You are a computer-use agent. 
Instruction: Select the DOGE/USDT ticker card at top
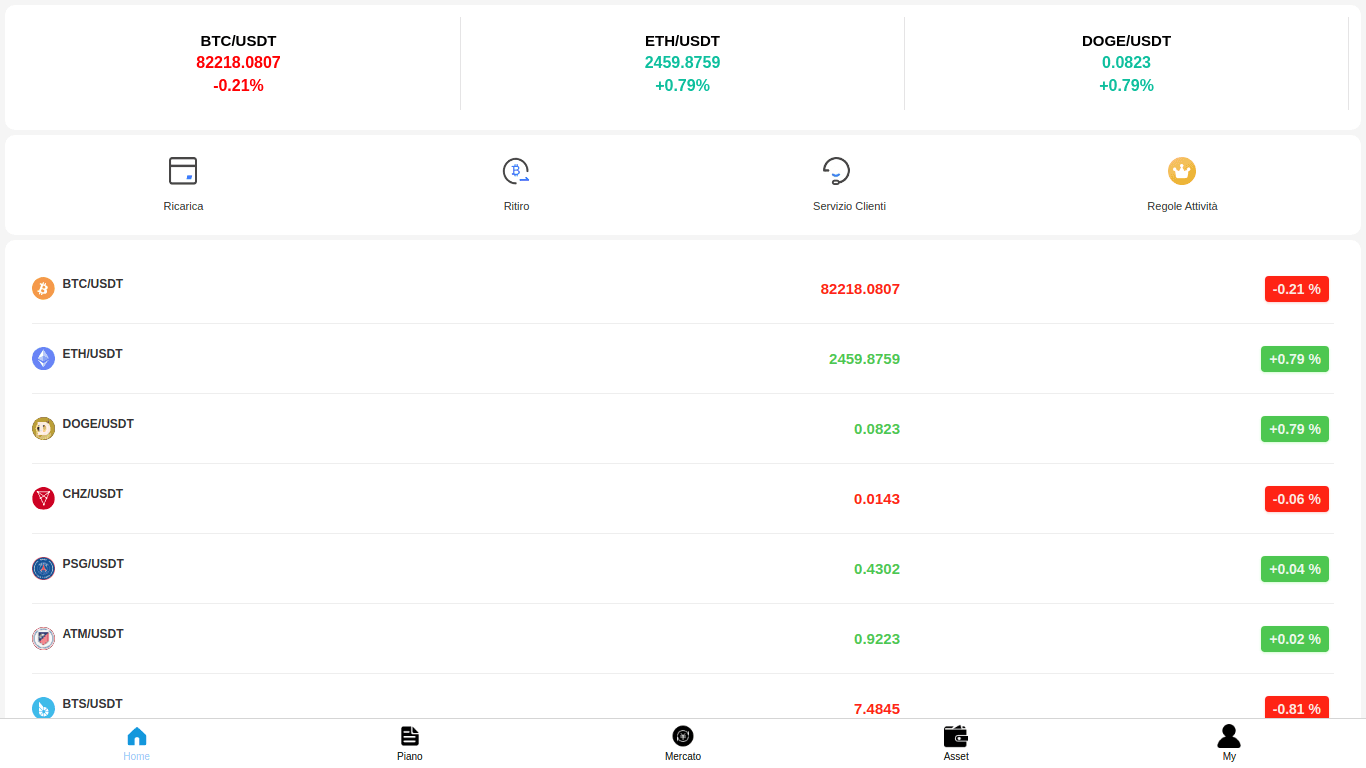coord(1126,63)
